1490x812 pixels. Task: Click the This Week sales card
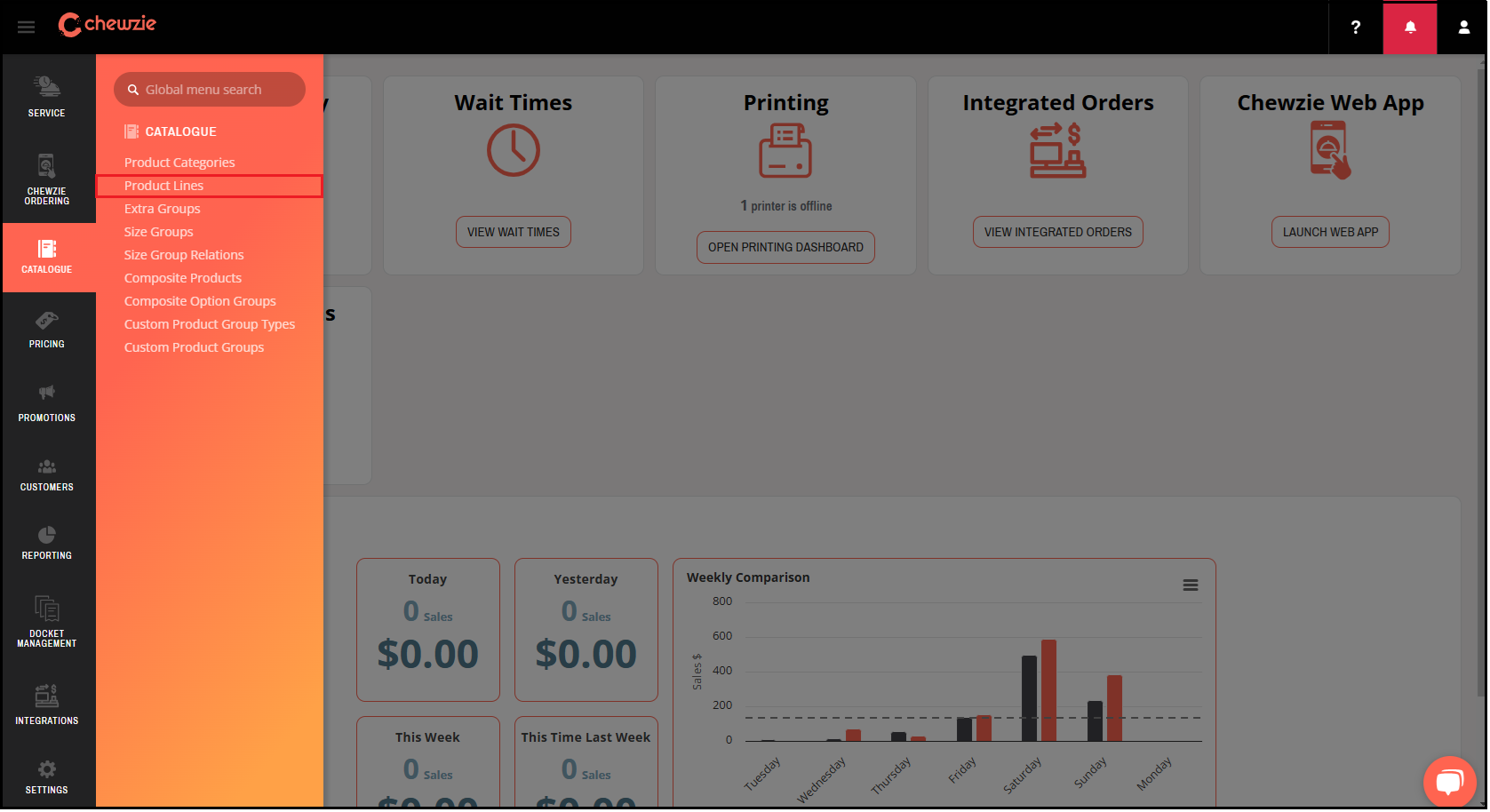428,761
